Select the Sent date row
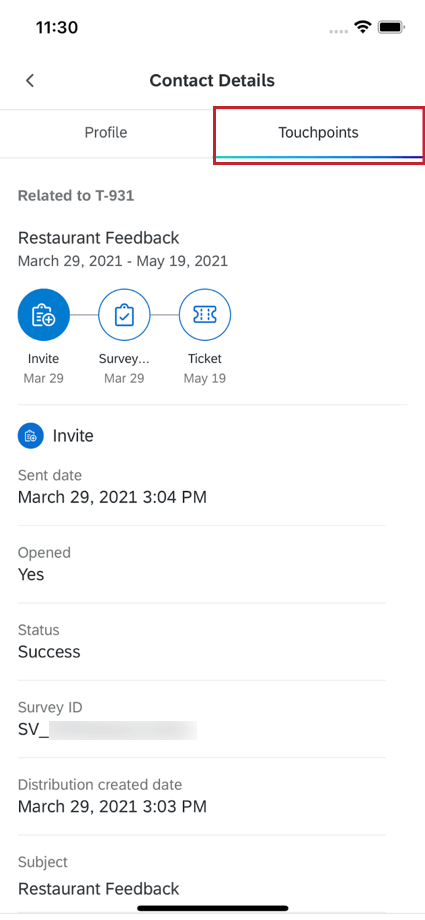This screenshot has width=425, height=920. coord(201,487)
